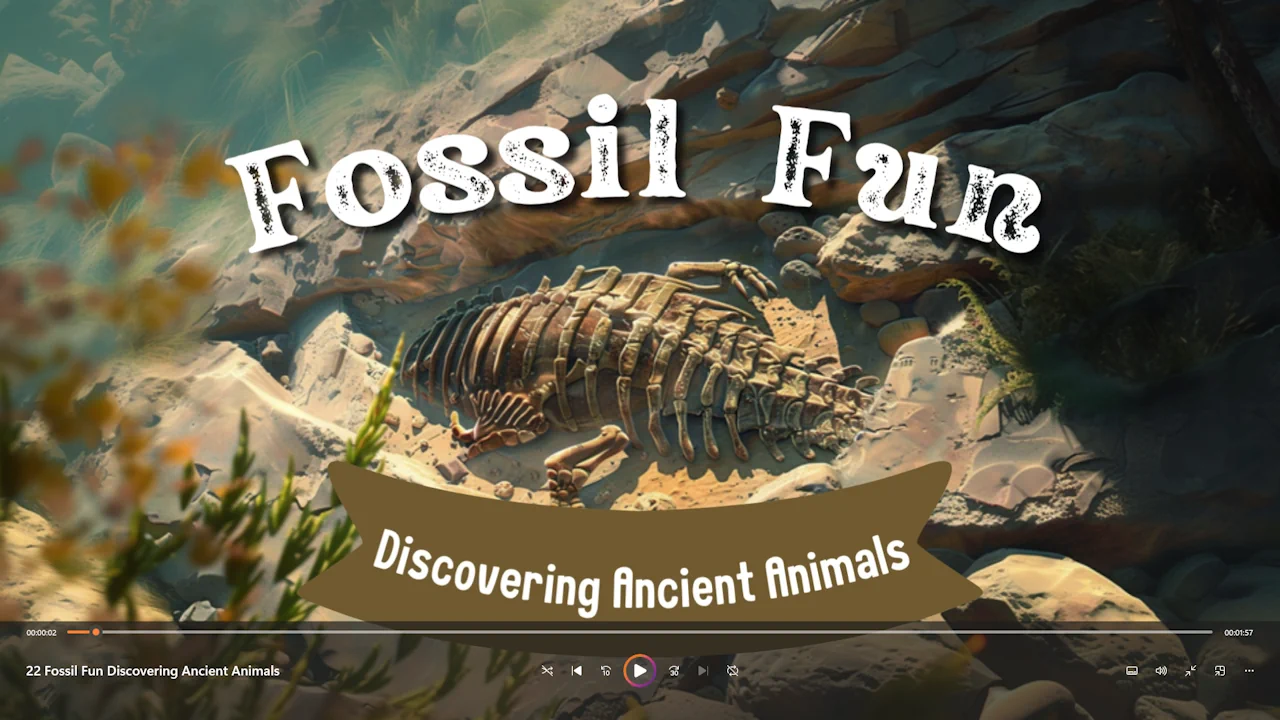This screenshot has height=720, width=1280.
Task: Switch to mini player view
Action: pyautogui.click(x=1220, y=671)
